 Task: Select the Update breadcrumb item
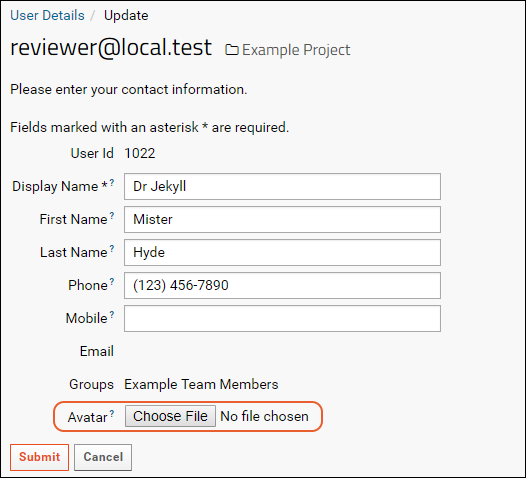click(126, 15)
